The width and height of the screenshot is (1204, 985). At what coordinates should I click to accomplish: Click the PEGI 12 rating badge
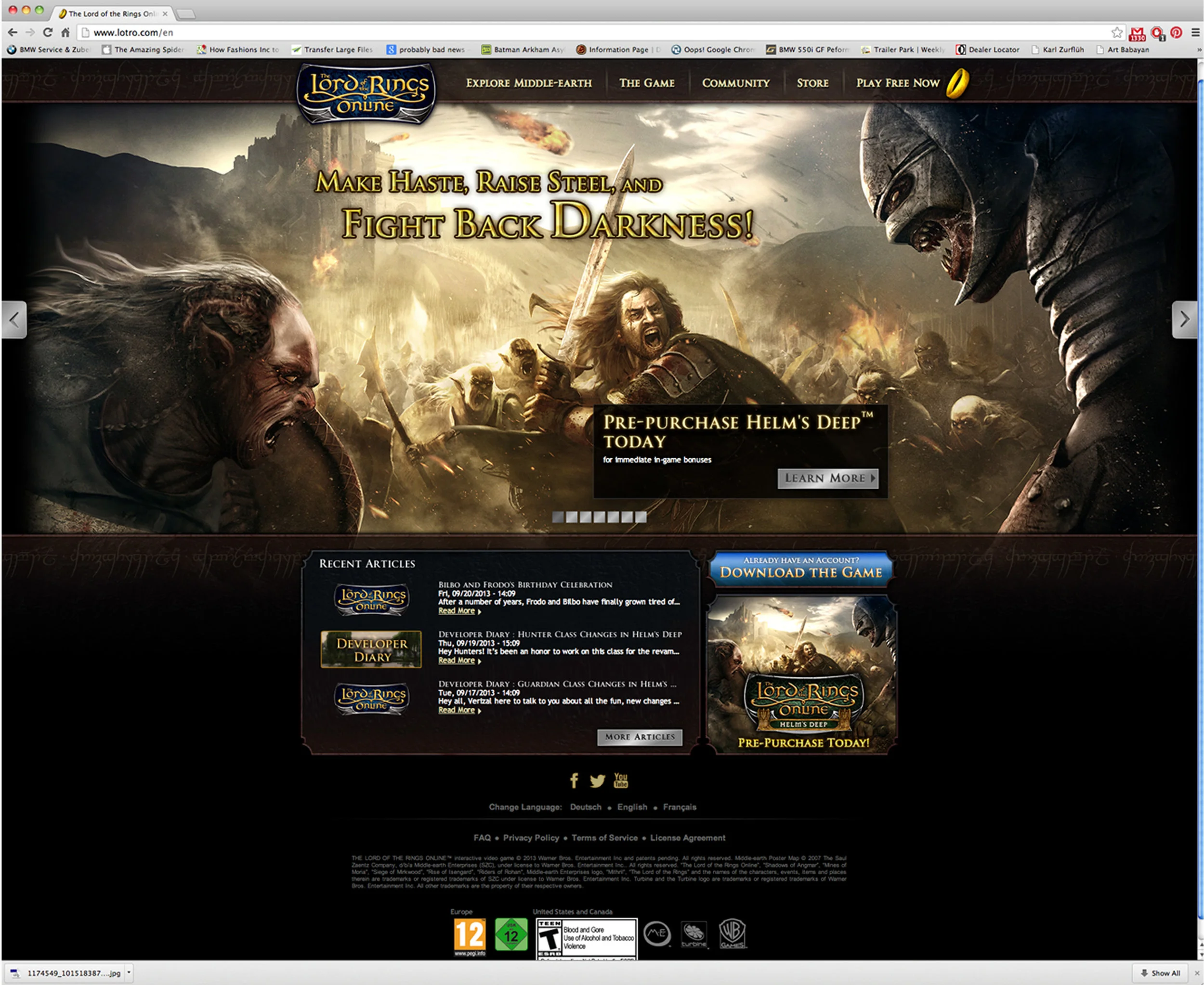coord(470,937)
